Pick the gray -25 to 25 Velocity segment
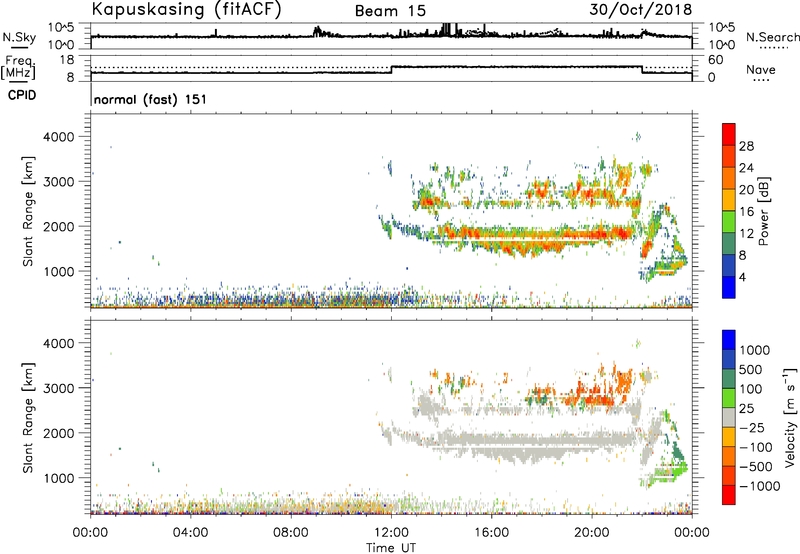Image resolution: width=800 pixels, height=554 pixels. pos(729,418)
